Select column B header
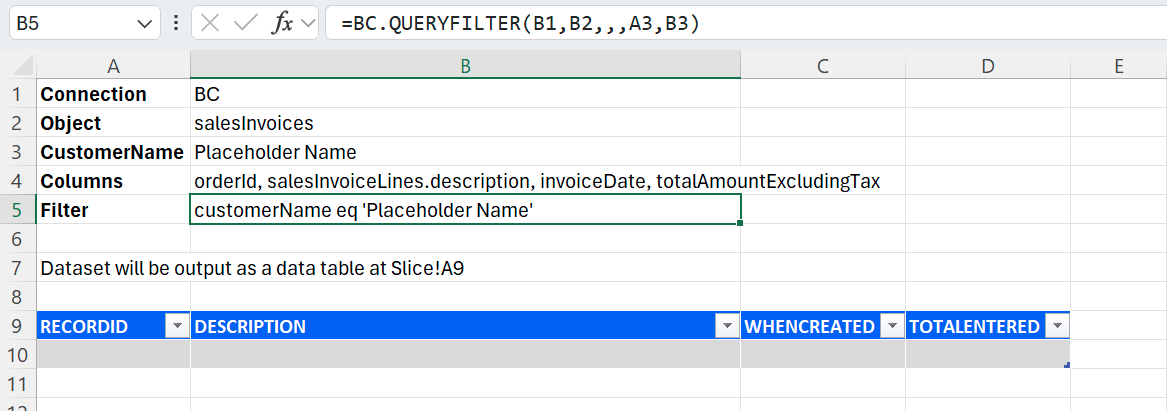 465,67
